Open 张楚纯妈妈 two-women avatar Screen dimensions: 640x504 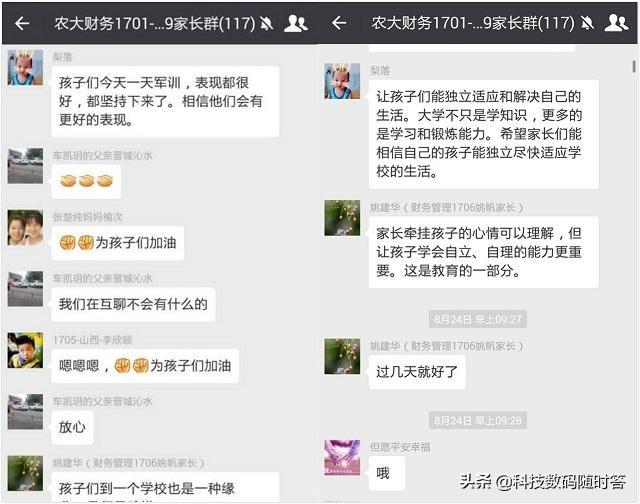[x=25, y=228]
